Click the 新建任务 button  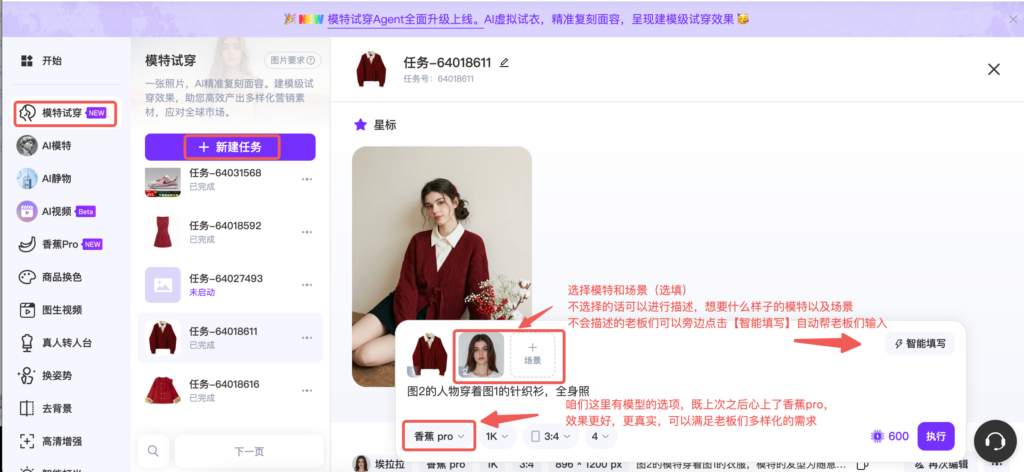[x=230, y=147]
